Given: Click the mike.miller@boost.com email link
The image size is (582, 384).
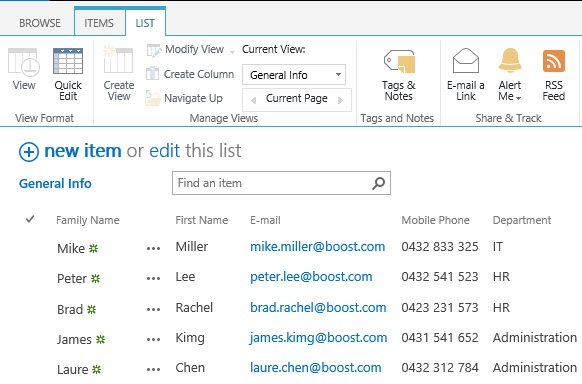Looking at the screenshot, I should coord(317,247).
